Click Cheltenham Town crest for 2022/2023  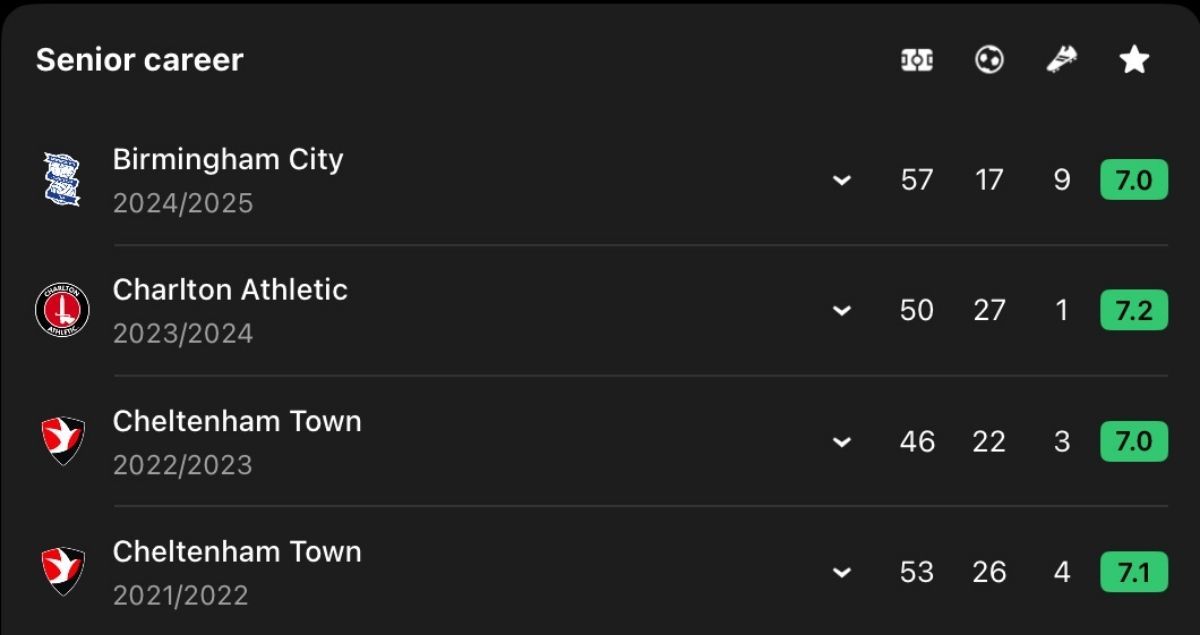(x=62, y=441)
